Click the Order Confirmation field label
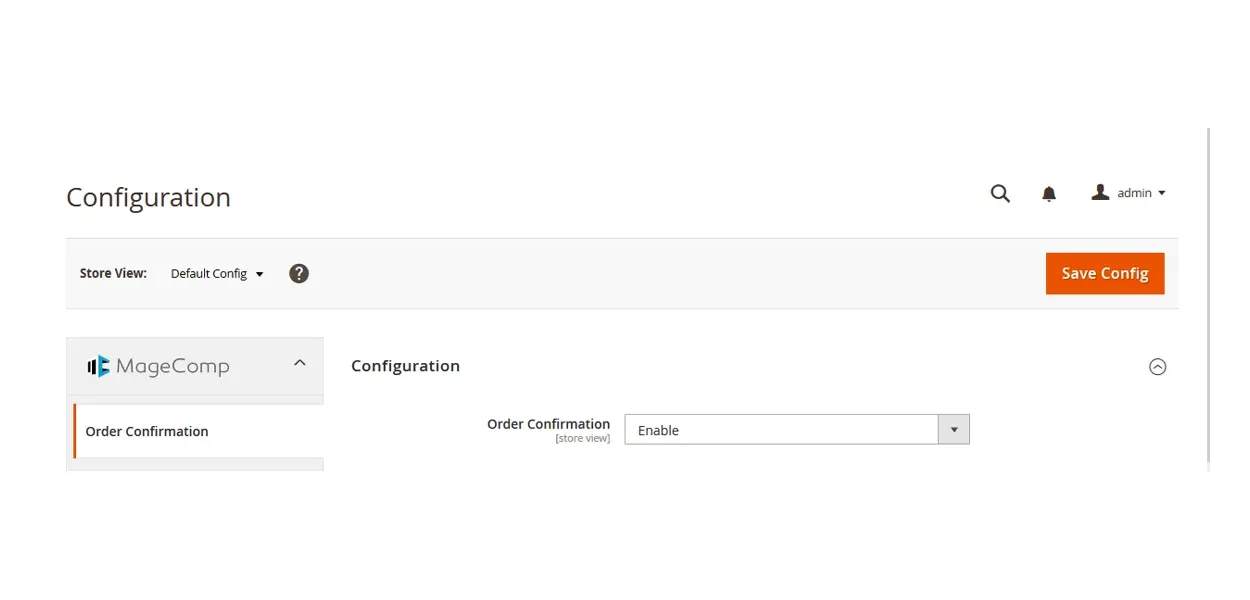1250x600 pixels. [548, 424]
